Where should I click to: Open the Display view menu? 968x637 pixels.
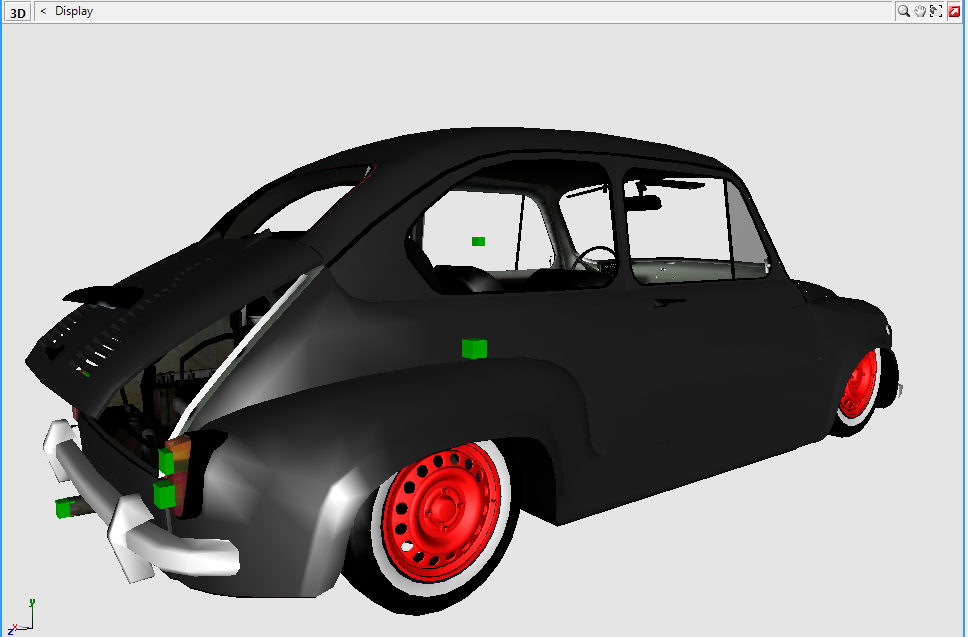pyautogui.click(x=75, y=10)
